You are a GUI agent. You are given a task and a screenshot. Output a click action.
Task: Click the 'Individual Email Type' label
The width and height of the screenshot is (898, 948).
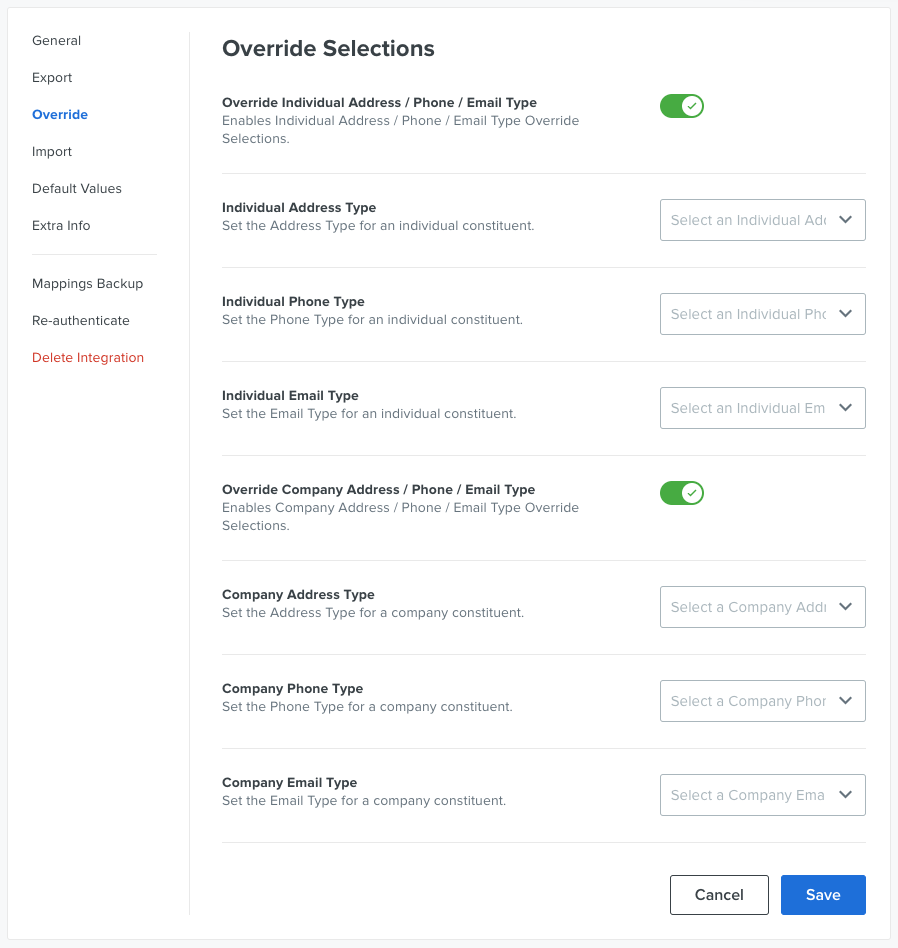tap(290, 395)
